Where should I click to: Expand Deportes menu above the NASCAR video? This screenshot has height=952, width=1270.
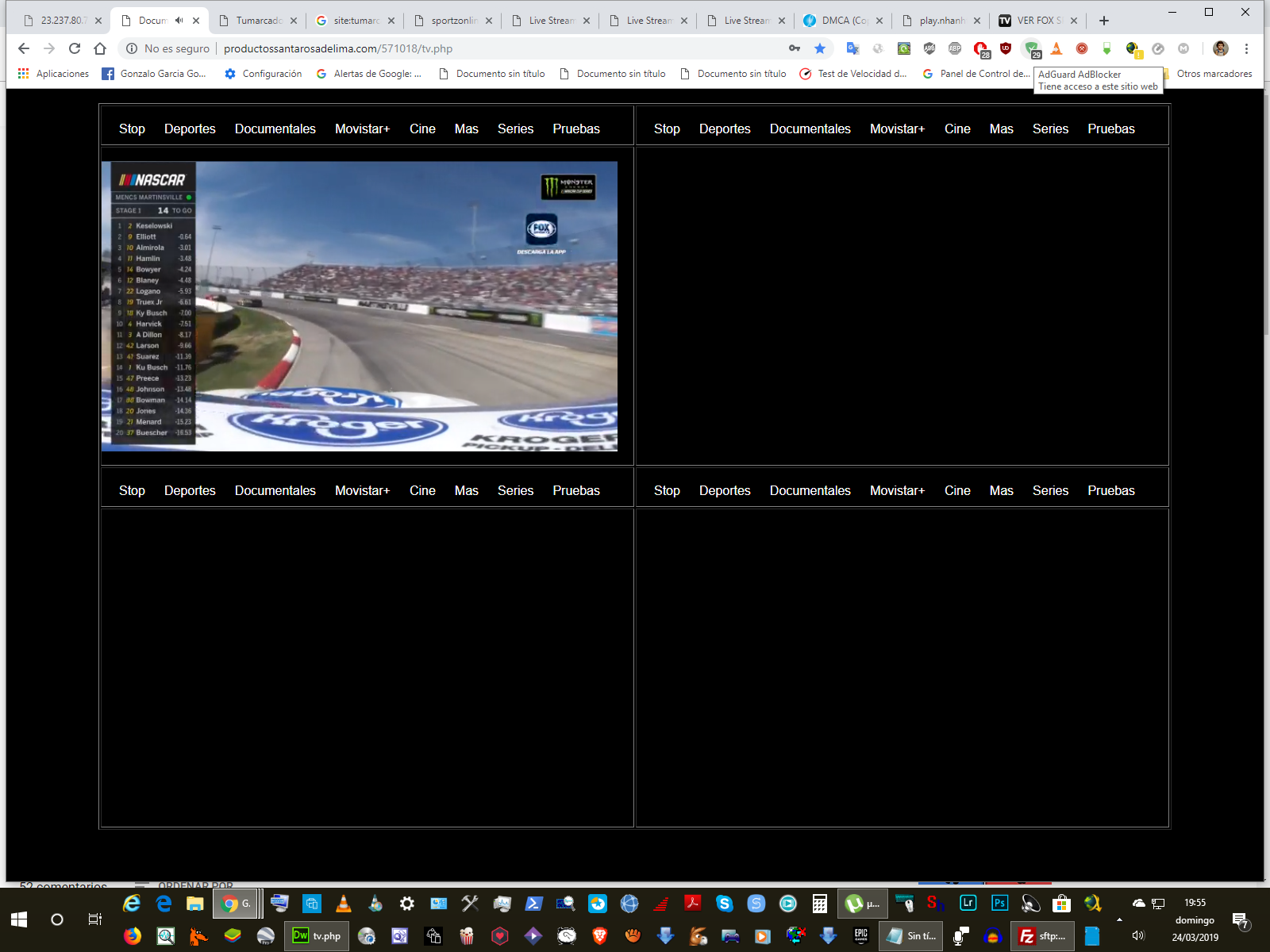(x=190, y=129)
